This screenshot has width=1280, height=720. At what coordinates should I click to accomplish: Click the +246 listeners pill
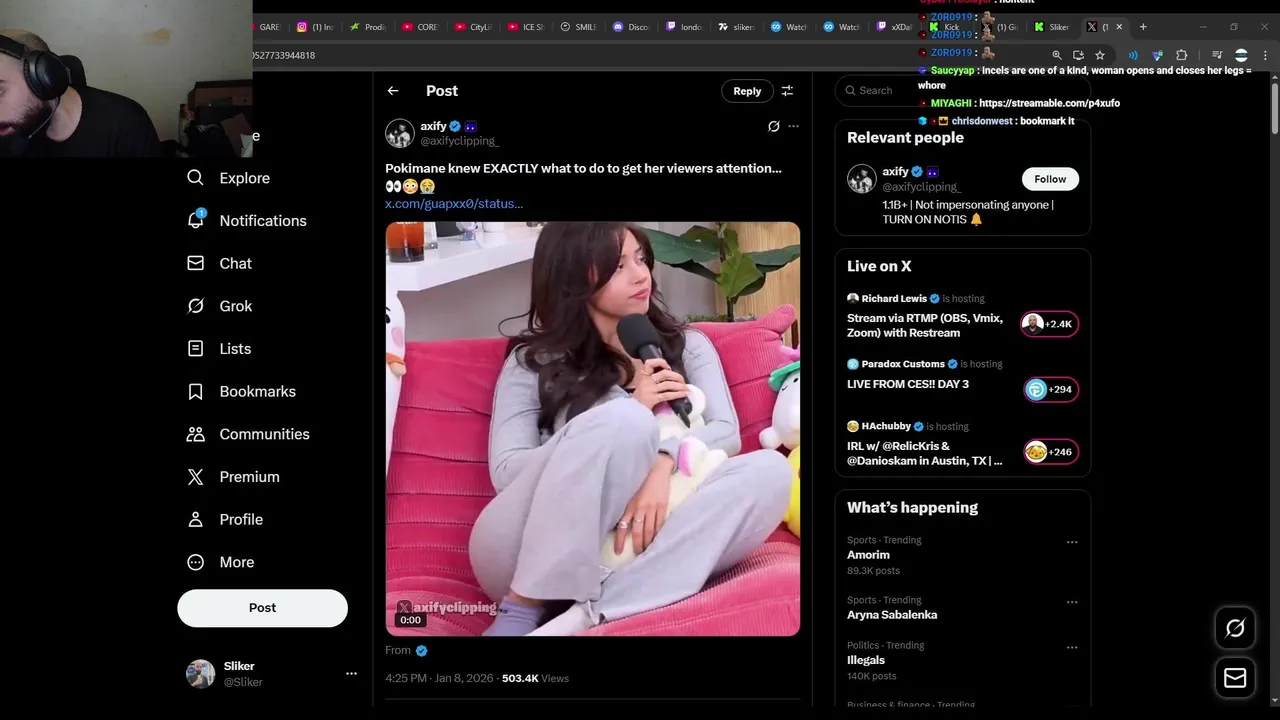pyautogui.click(x=1049, y=452)
